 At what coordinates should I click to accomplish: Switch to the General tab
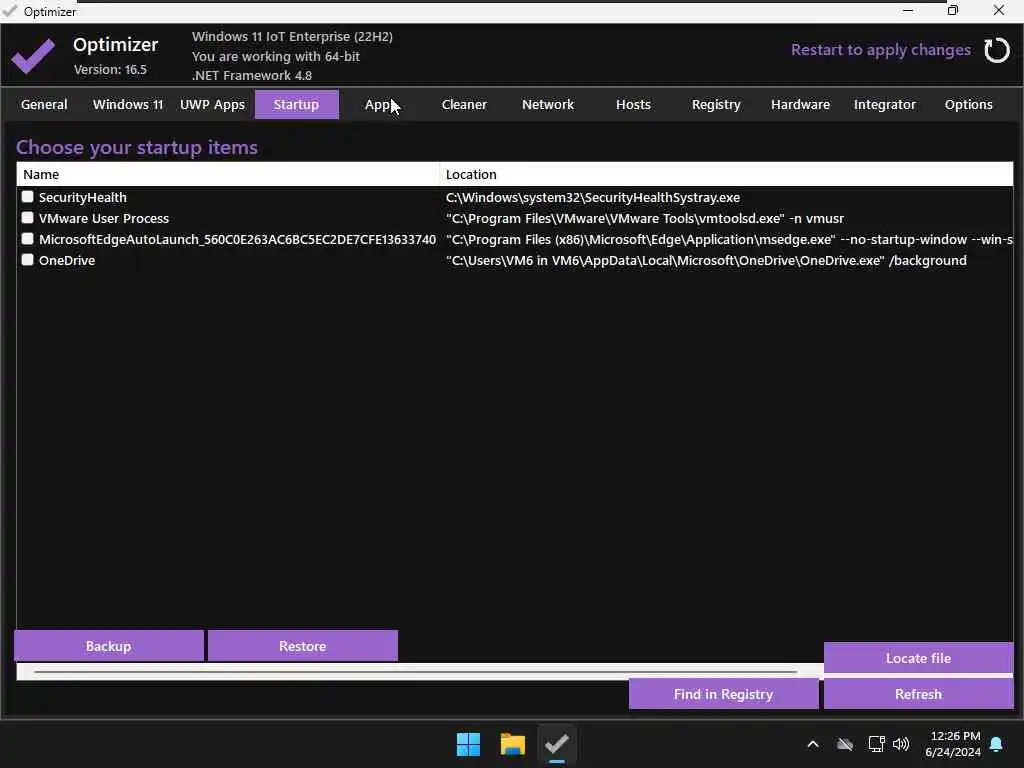(44, 104)
